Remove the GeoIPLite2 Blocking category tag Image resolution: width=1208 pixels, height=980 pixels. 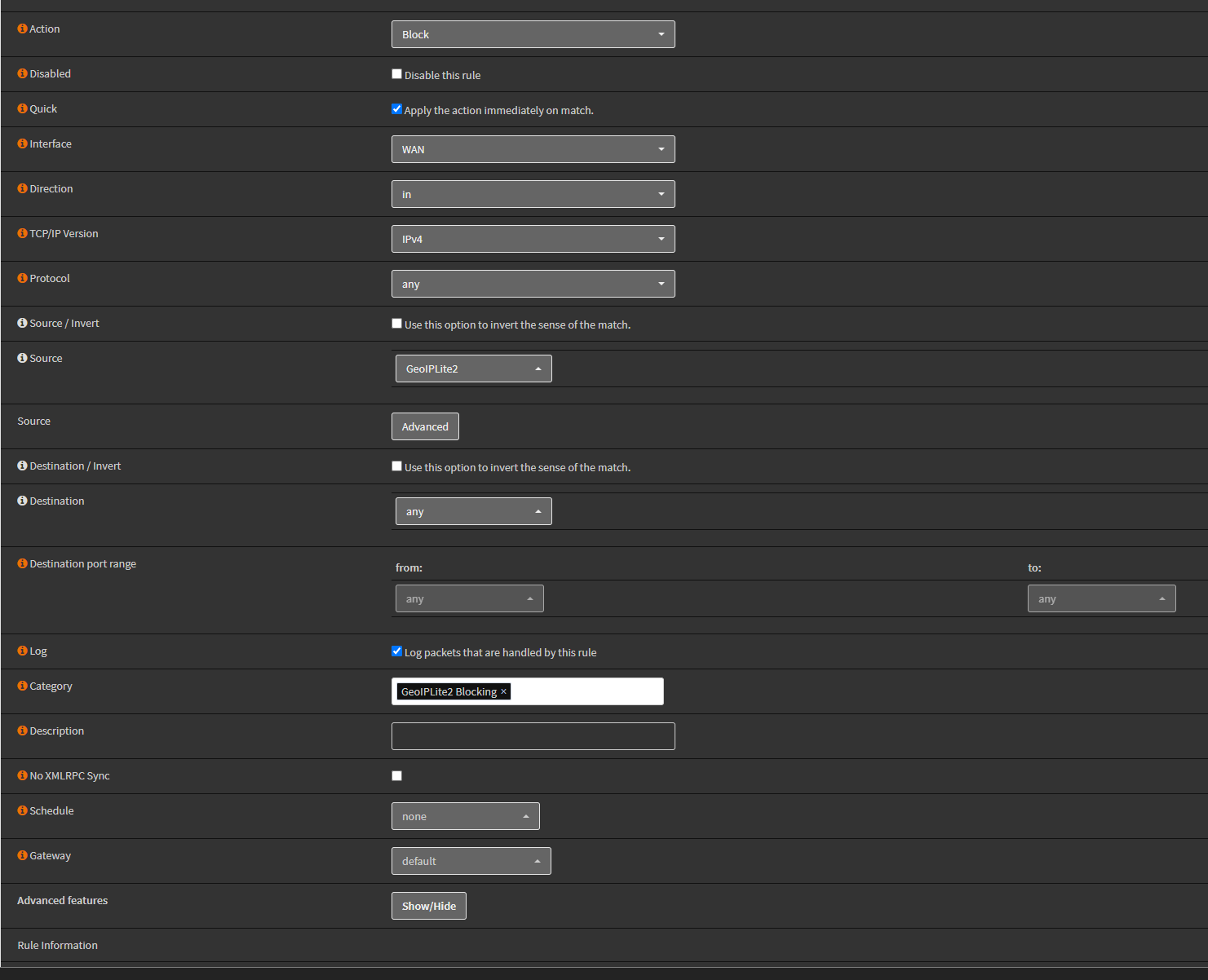click(504, 691)
